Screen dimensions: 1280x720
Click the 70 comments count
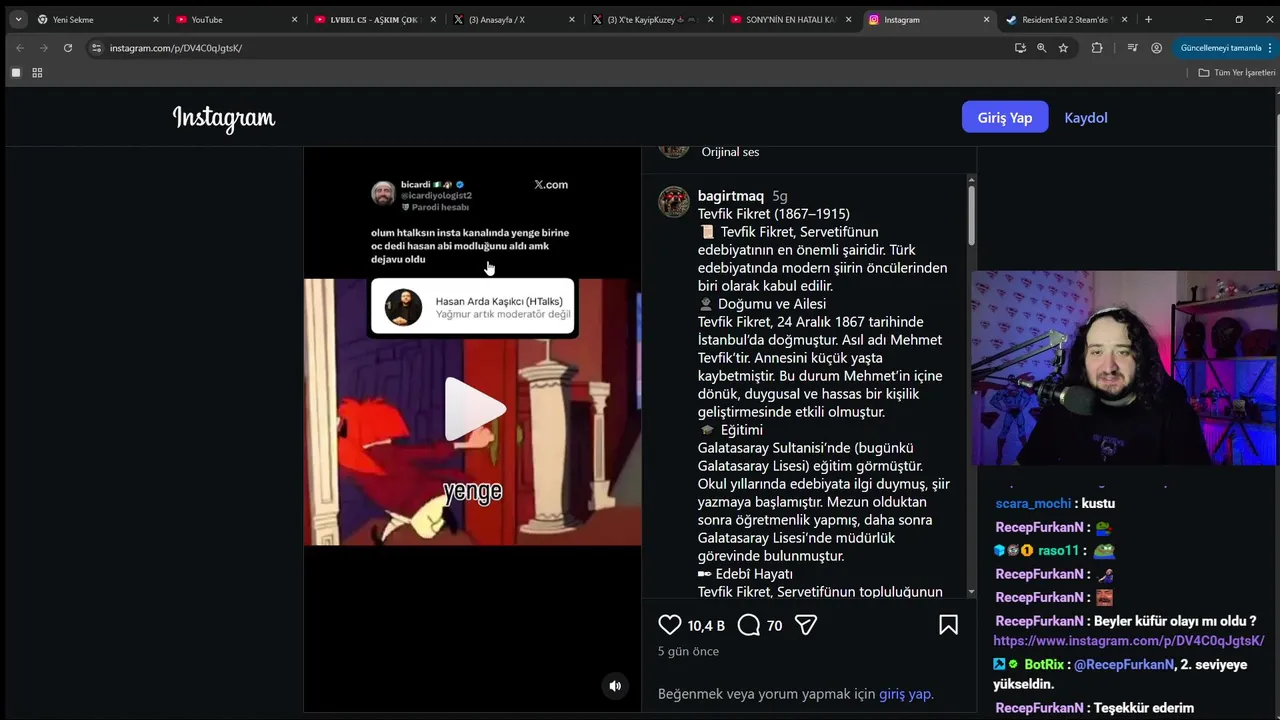point(774,626)
